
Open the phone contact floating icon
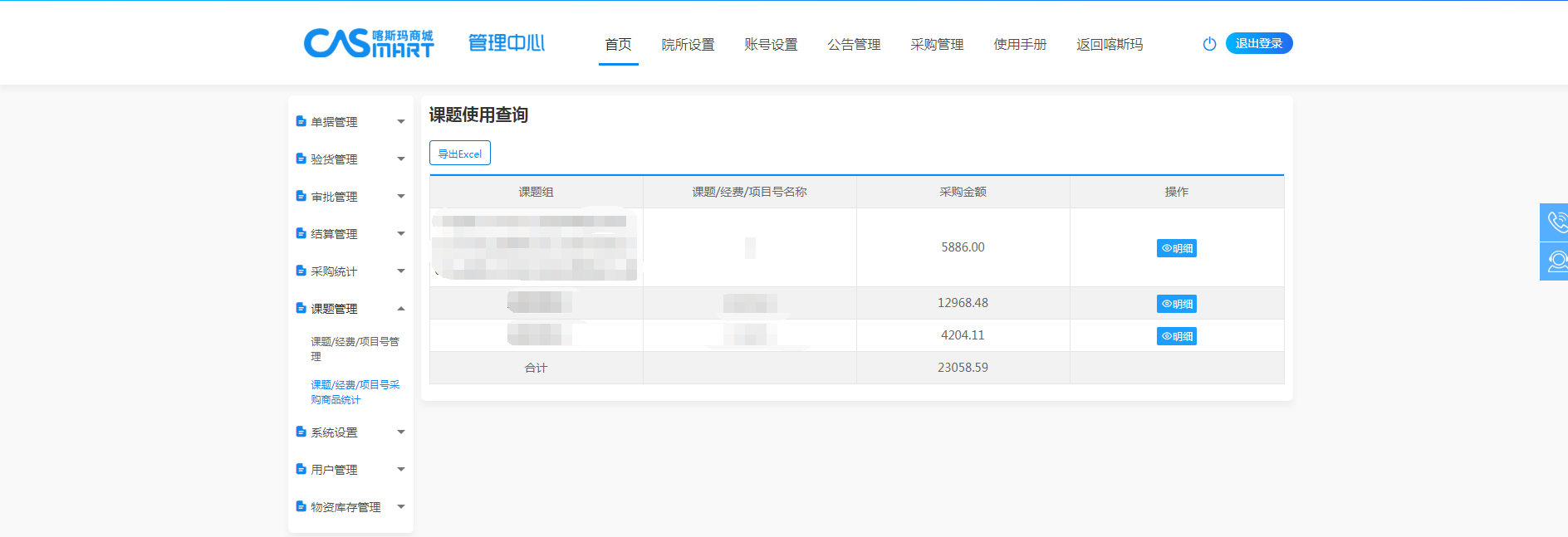pos(1556,222)
